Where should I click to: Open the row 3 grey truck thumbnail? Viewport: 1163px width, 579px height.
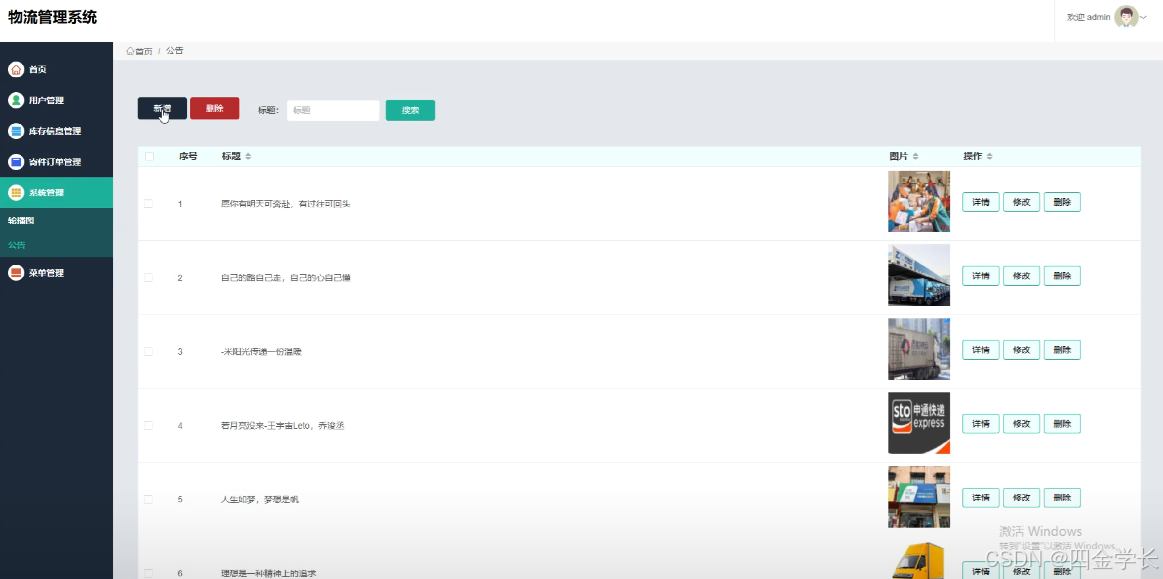pos(919,349)
